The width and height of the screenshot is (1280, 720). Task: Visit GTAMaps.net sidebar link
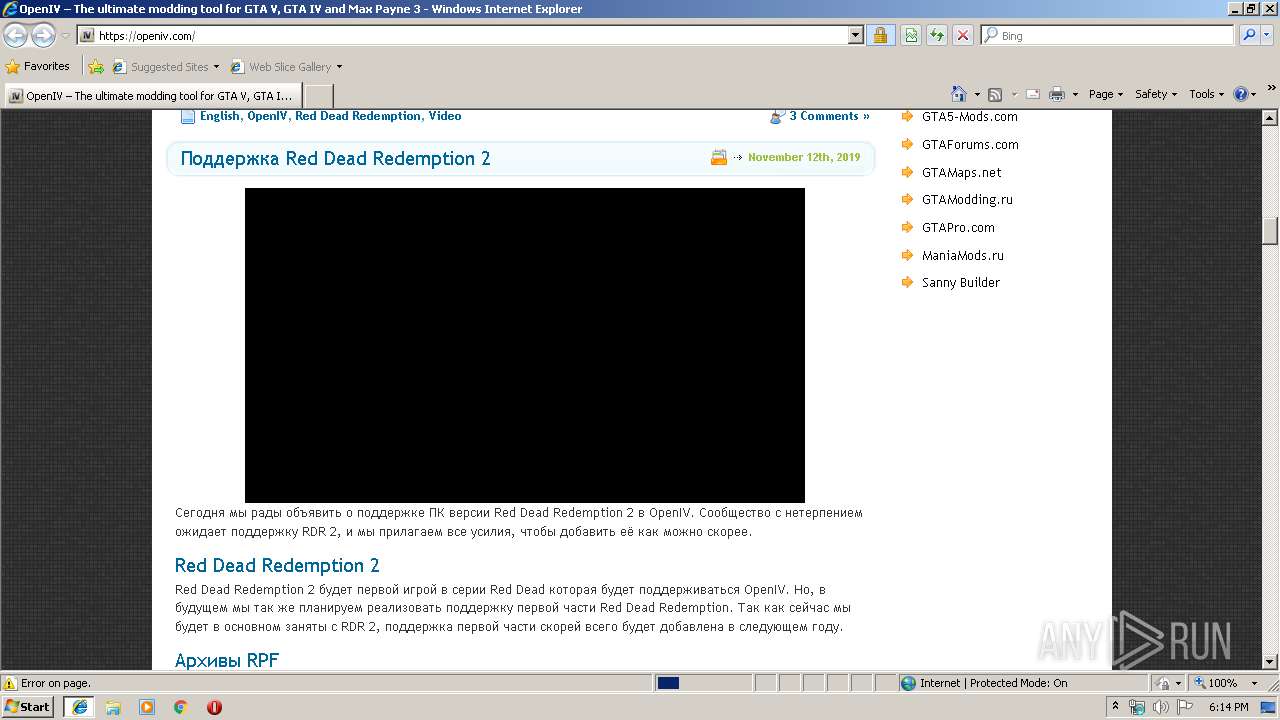coord(961,172)
